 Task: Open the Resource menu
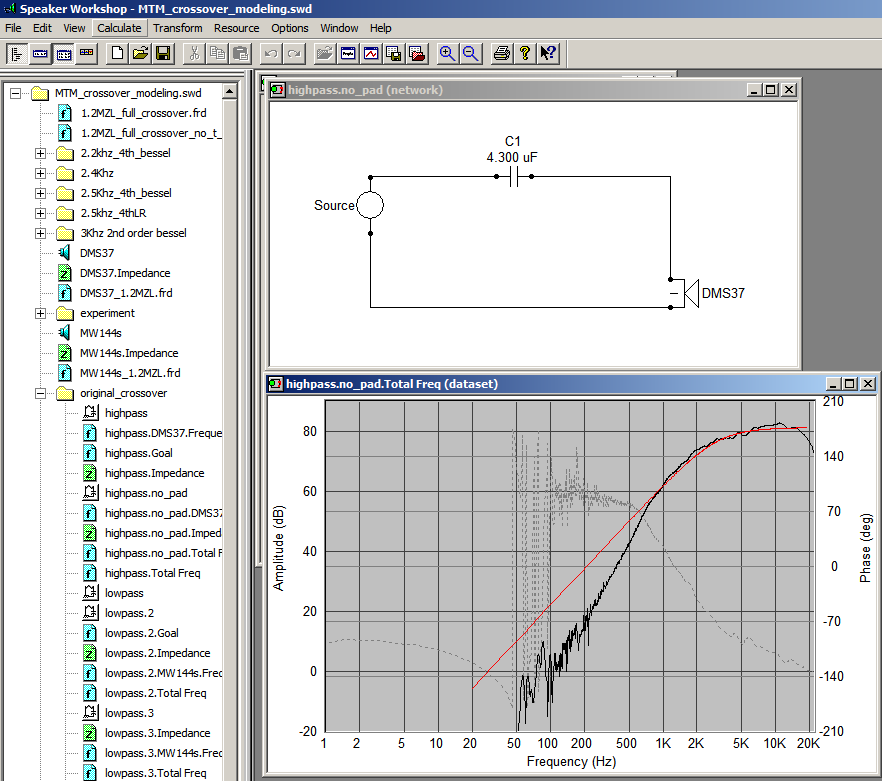coord(236,28)
